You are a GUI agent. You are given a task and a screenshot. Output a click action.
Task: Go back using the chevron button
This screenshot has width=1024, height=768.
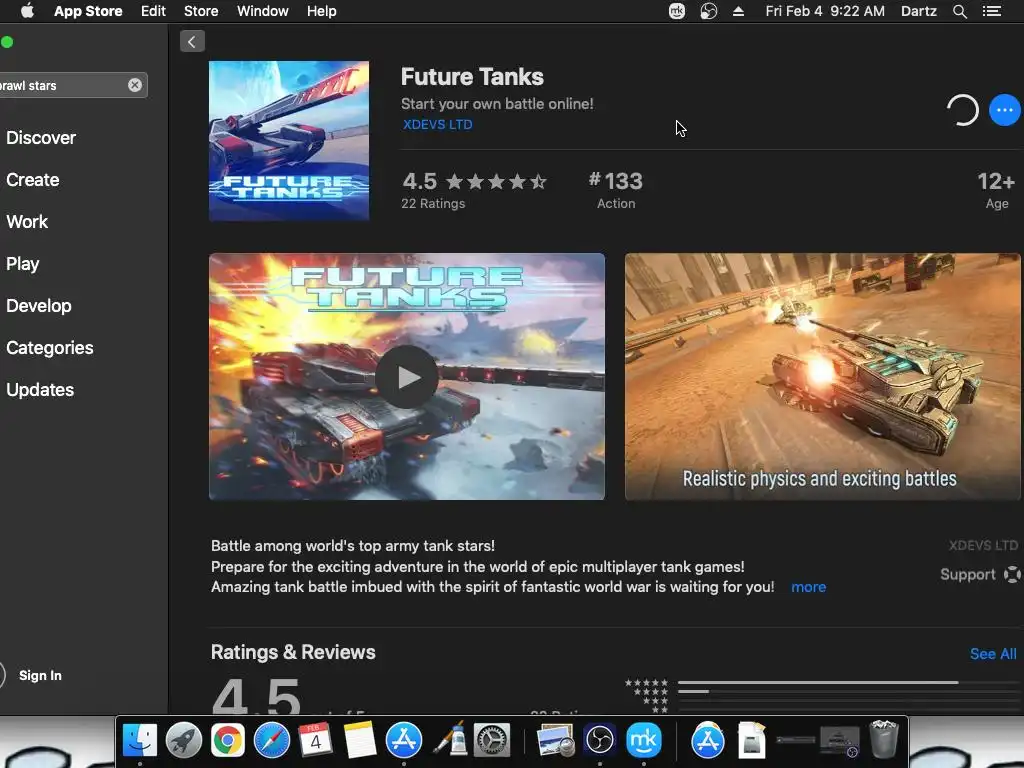[192, 42]
